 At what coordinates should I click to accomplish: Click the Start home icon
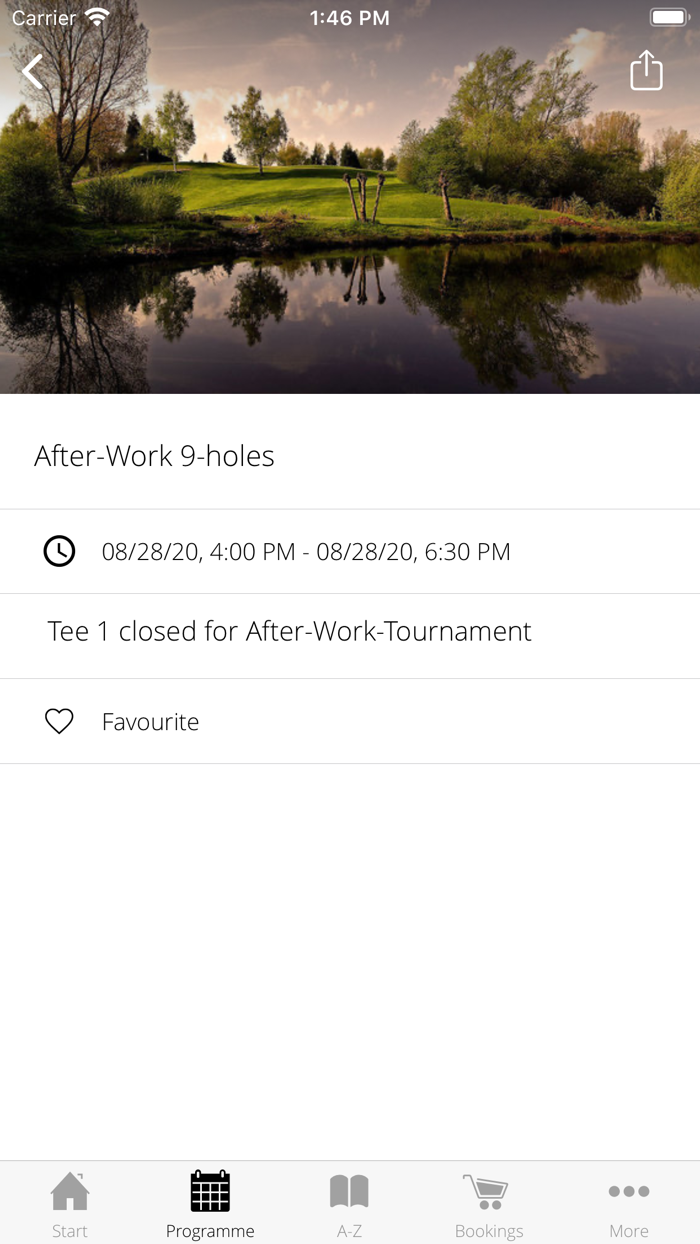(x=70, y=1191)
